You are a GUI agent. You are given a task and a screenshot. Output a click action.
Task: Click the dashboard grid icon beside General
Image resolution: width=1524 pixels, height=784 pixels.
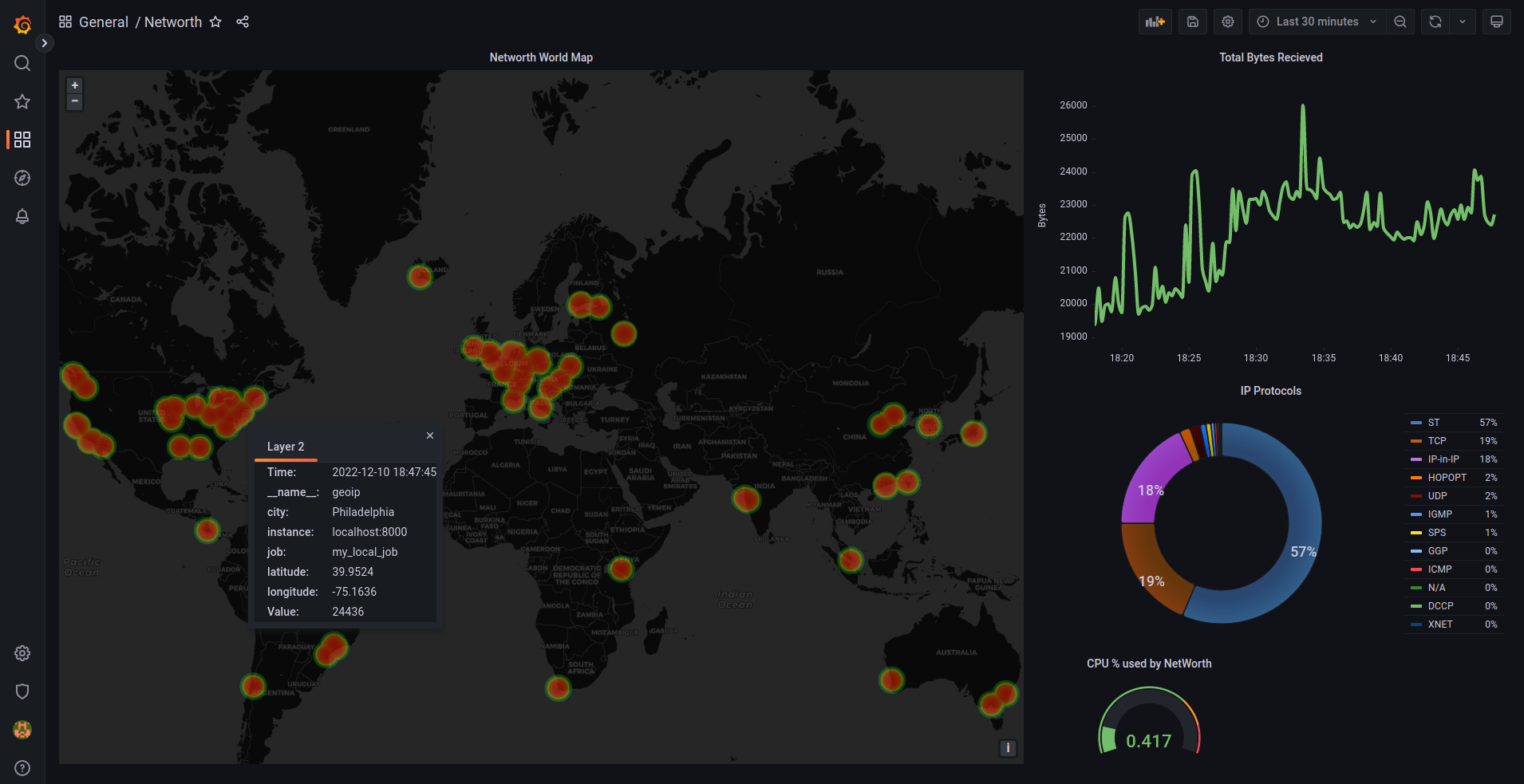tap(65, 22)
